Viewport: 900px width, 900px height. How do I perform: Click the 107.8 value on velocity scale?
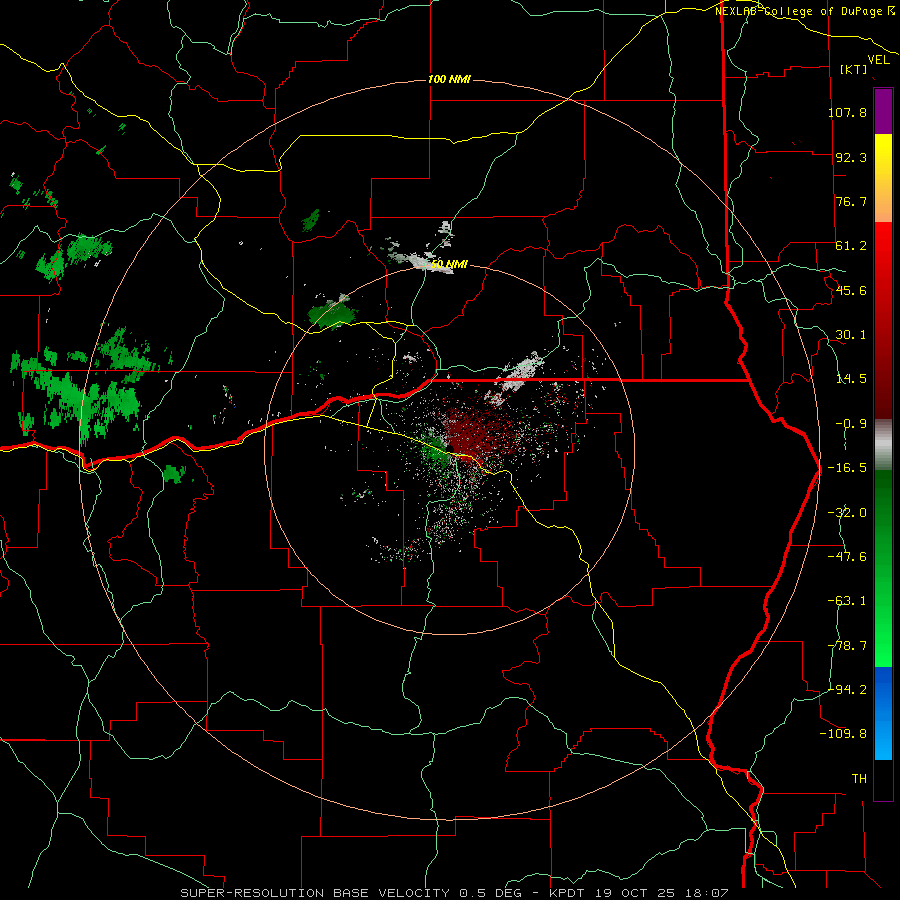point(847,112)
